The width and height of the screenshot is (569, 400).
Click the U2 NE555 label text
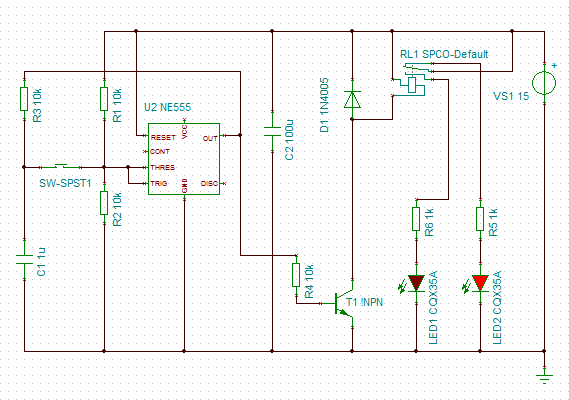coord(167,107)
